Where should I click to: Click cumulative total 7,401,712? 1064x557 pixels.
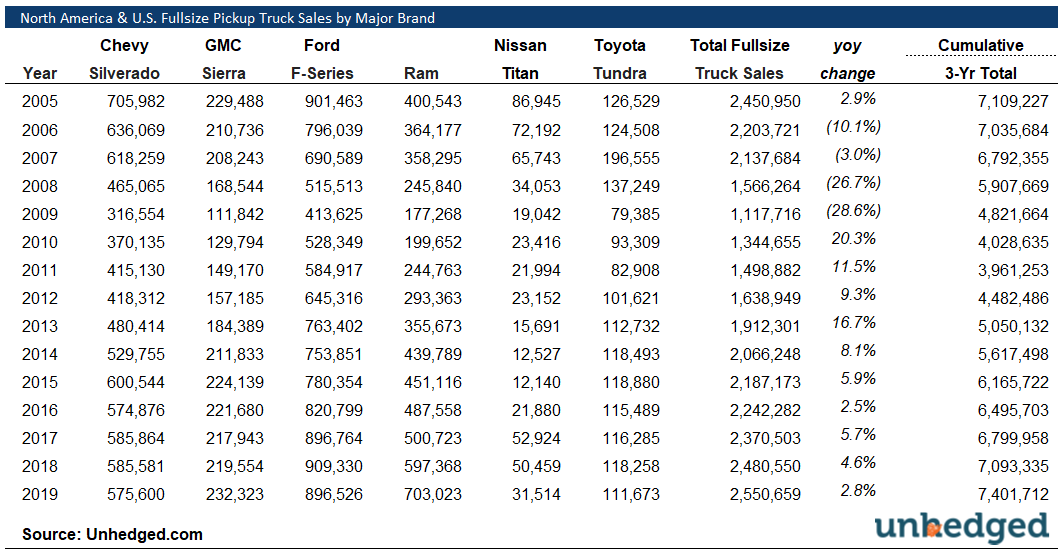1013,495
